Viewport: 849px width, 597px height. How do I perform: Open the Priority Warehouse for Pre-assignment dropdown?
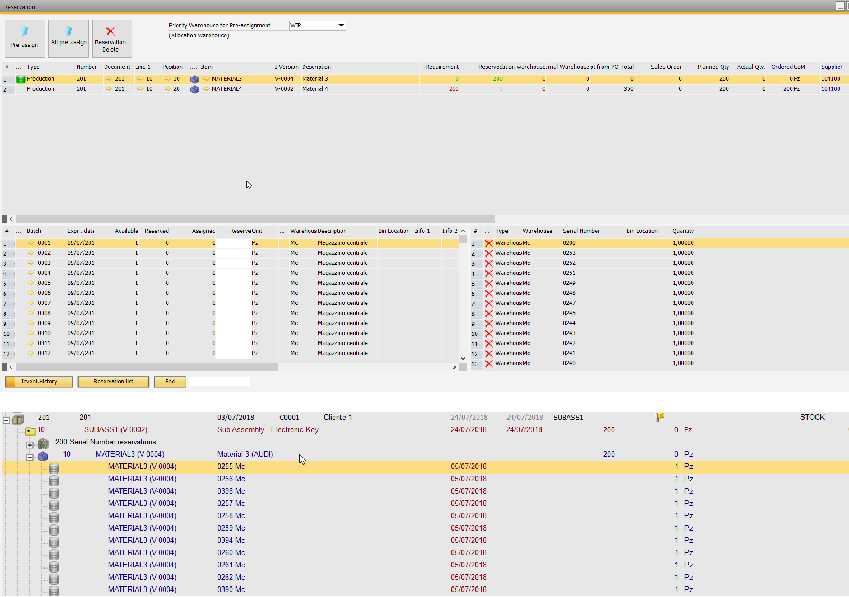(341, 25)
